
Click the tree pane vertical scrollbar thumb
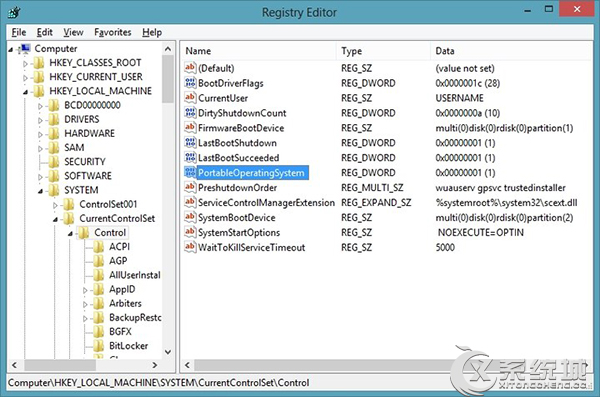(x=168, y=79)
